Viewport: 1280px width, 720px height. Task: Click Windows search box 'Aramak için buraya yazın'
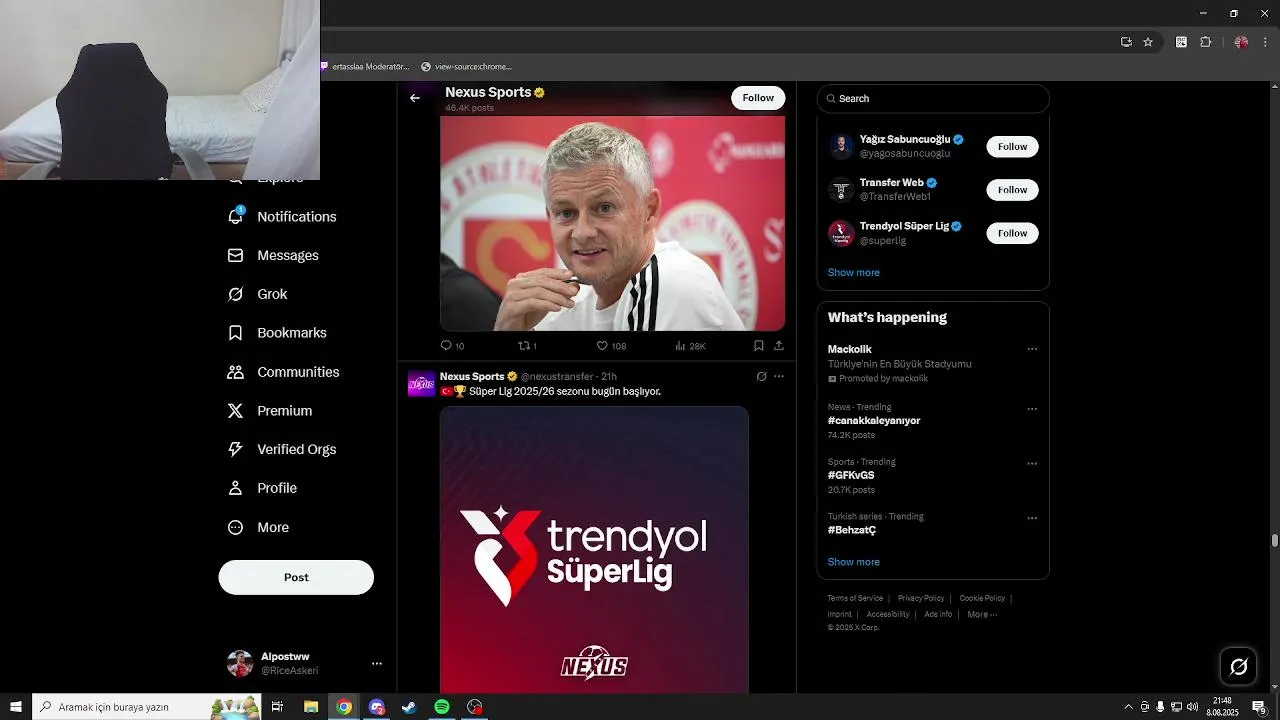click(147, 707)
